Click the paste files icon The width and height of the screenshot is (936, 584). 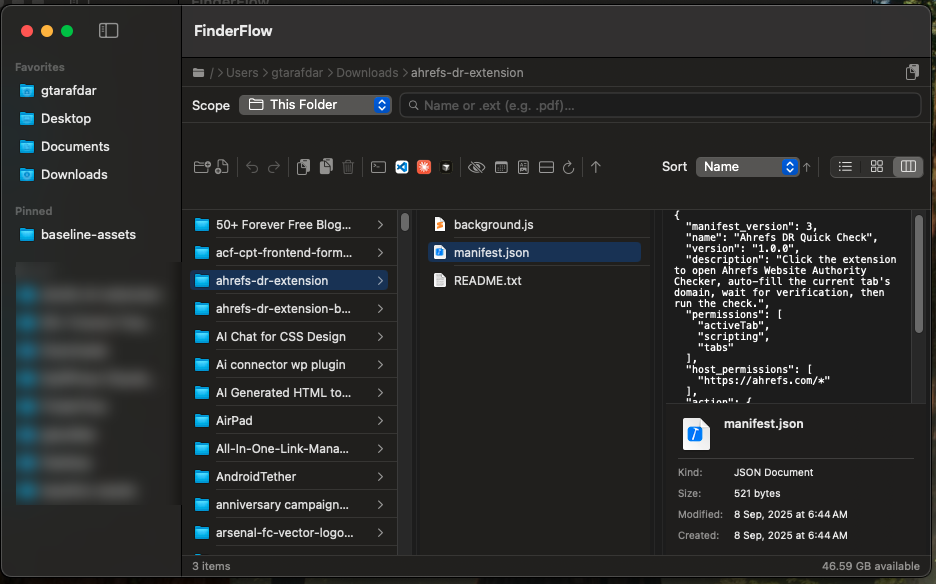coord(326,167)
